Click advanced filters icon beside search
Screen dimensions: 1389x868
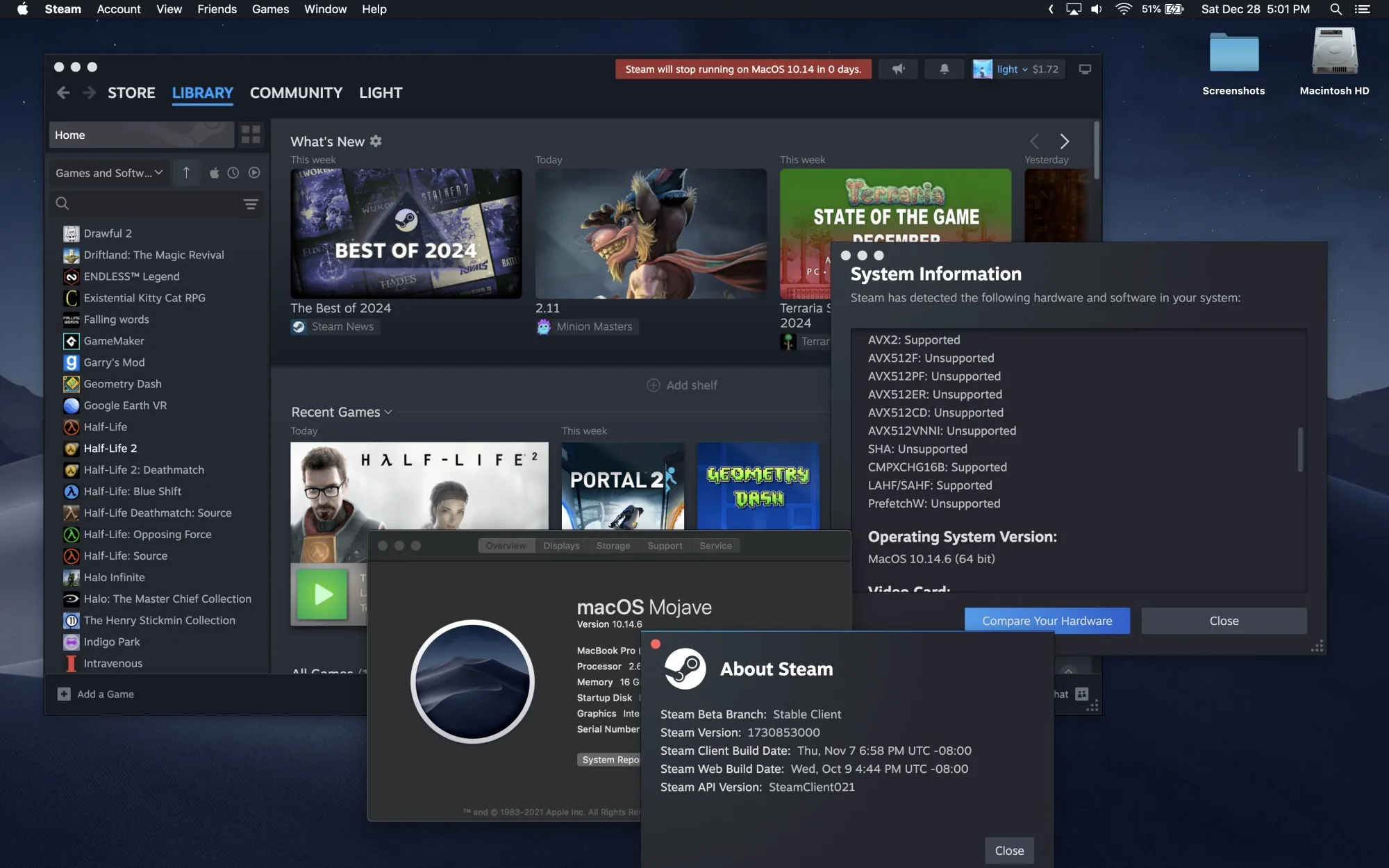250,203
